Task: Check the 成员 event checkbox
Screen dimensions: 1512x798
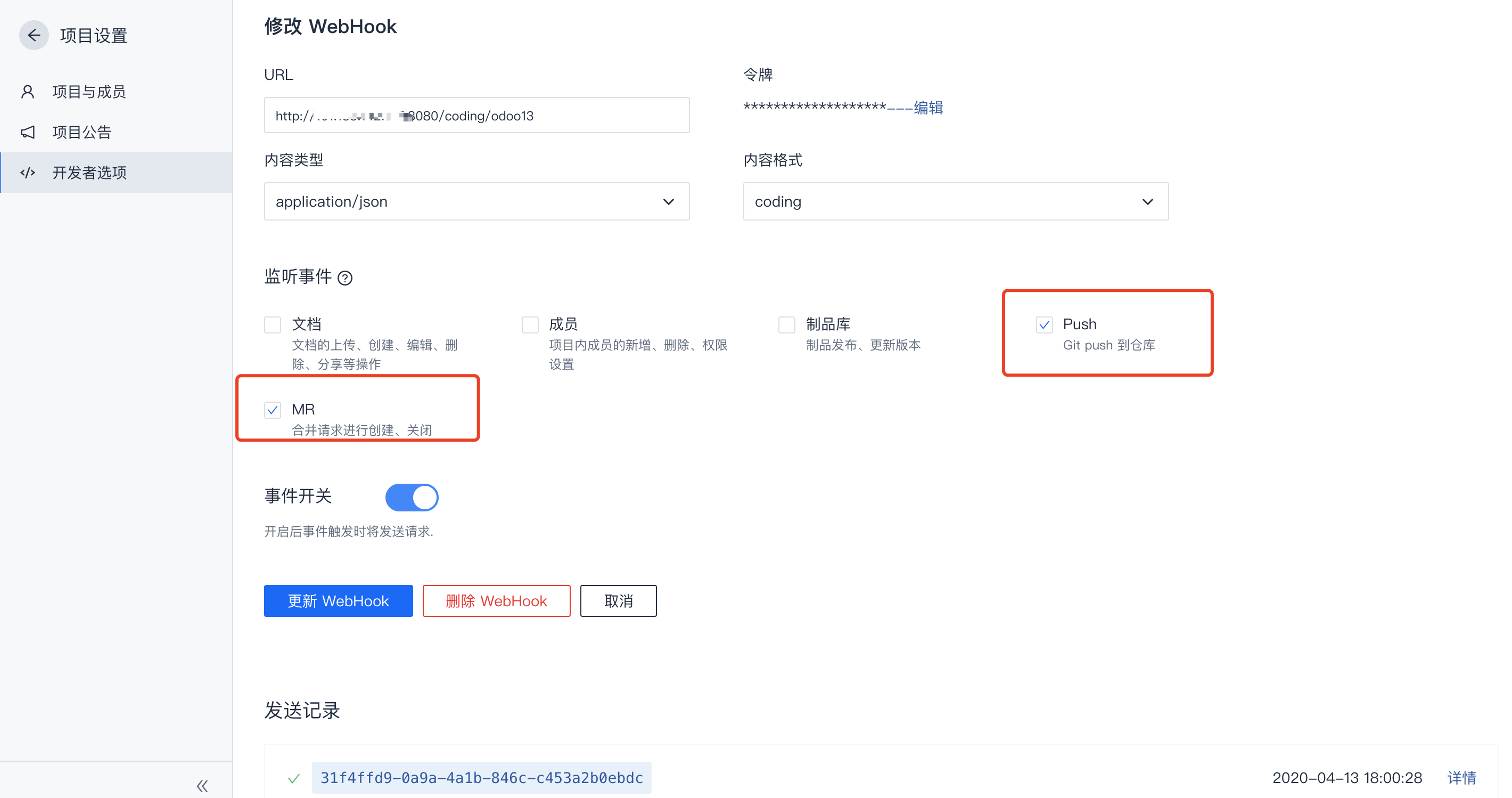Action: (529, 324)
